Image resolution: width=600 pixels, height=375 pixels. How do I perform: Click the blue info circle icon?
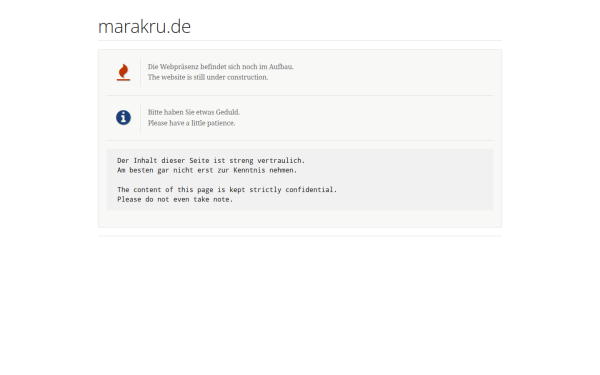123,117
